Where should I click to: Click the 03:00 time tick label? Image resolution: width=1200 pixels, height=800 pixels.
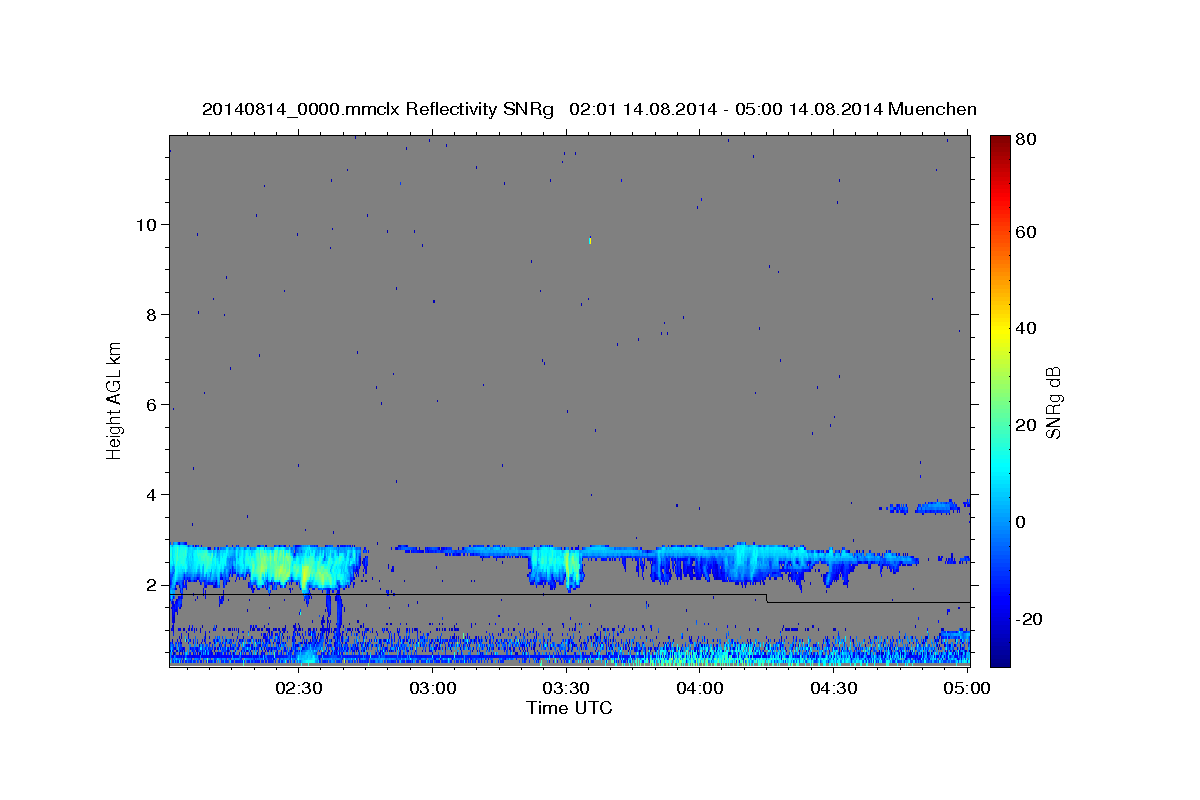[x=433, y=689]
